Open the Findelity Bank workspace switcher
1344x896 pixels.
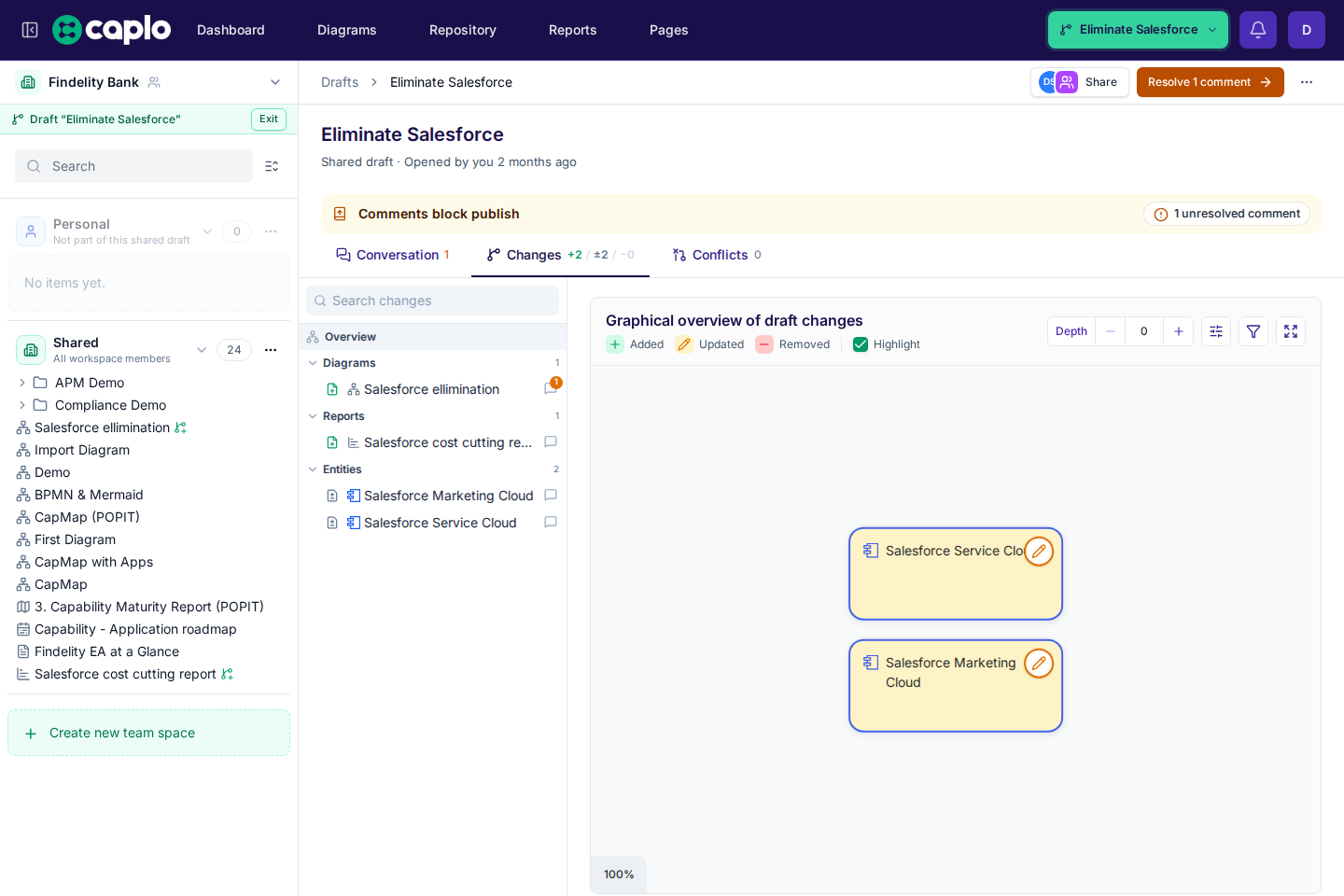149,82
